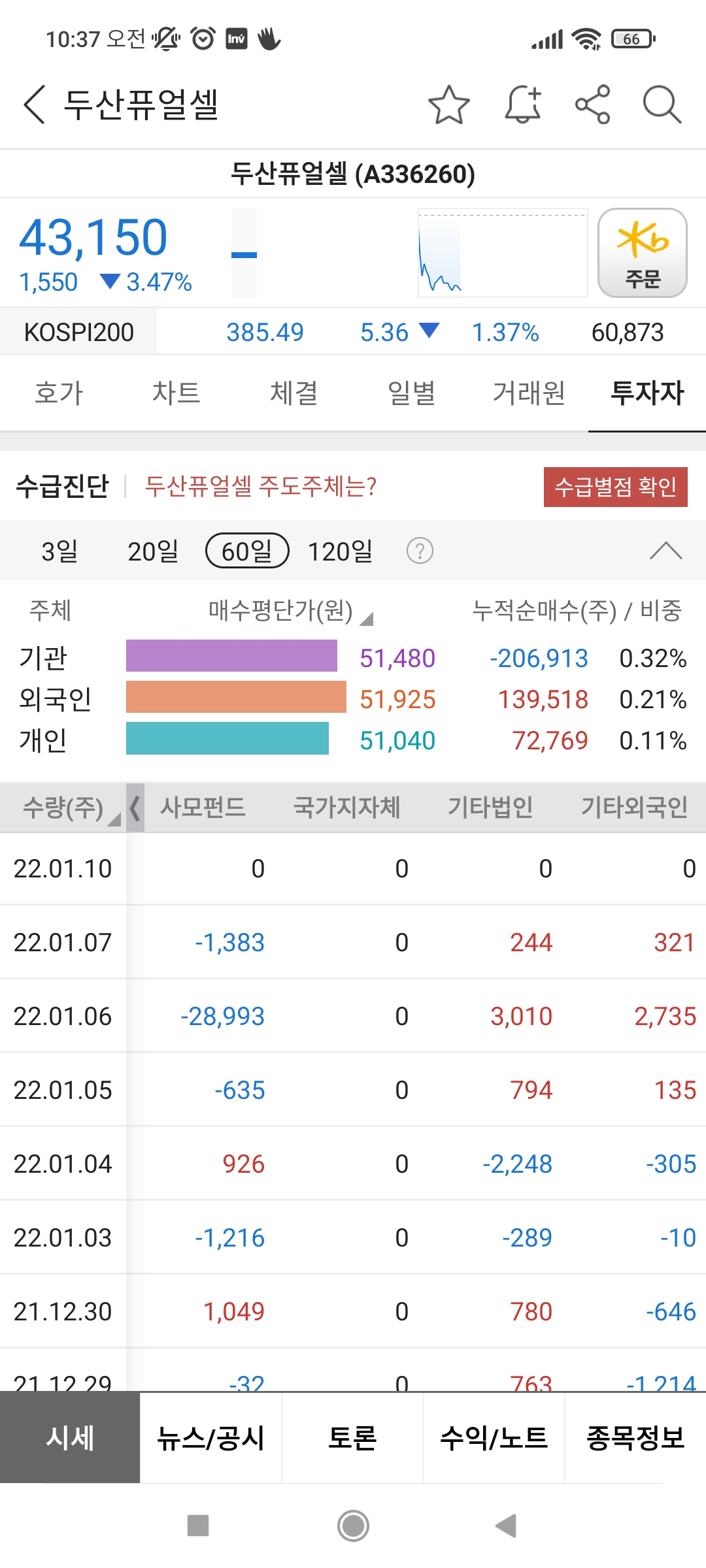Select the 22.01.04 date row
The image size is (706, 1568).
pyautogui.click(x=353, y=1164)
